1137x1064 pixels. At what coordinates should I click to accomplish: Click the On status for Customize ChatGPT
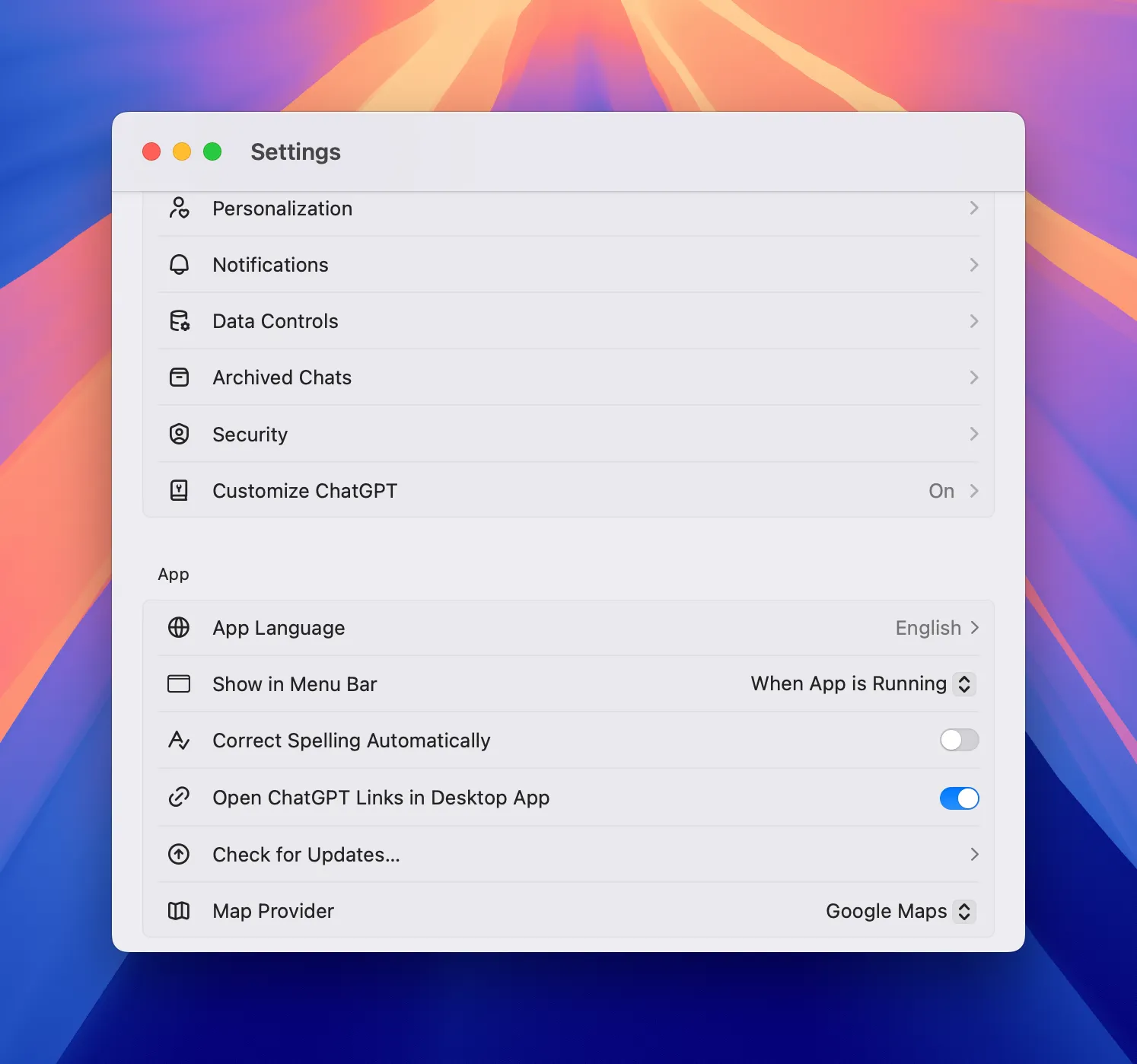coord(941,491)
